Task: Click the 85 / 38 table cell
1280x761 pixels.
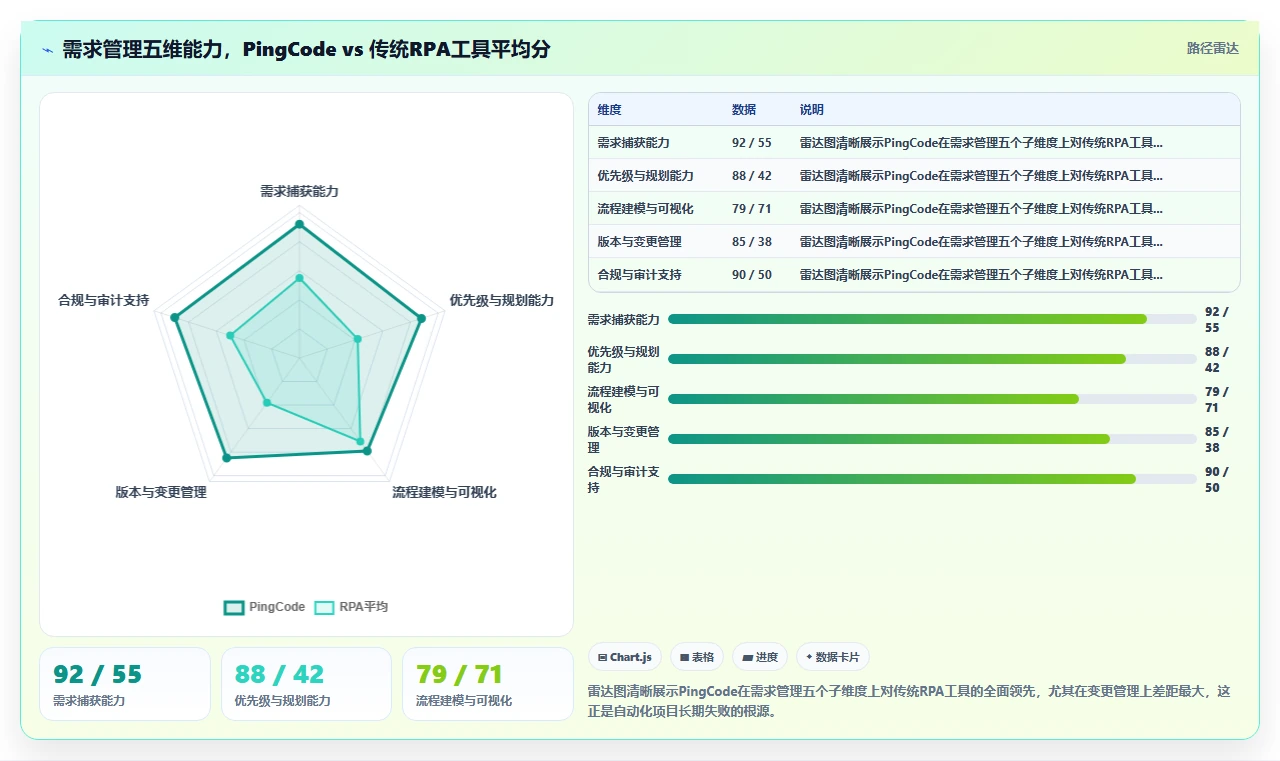Action: (752, 242)
